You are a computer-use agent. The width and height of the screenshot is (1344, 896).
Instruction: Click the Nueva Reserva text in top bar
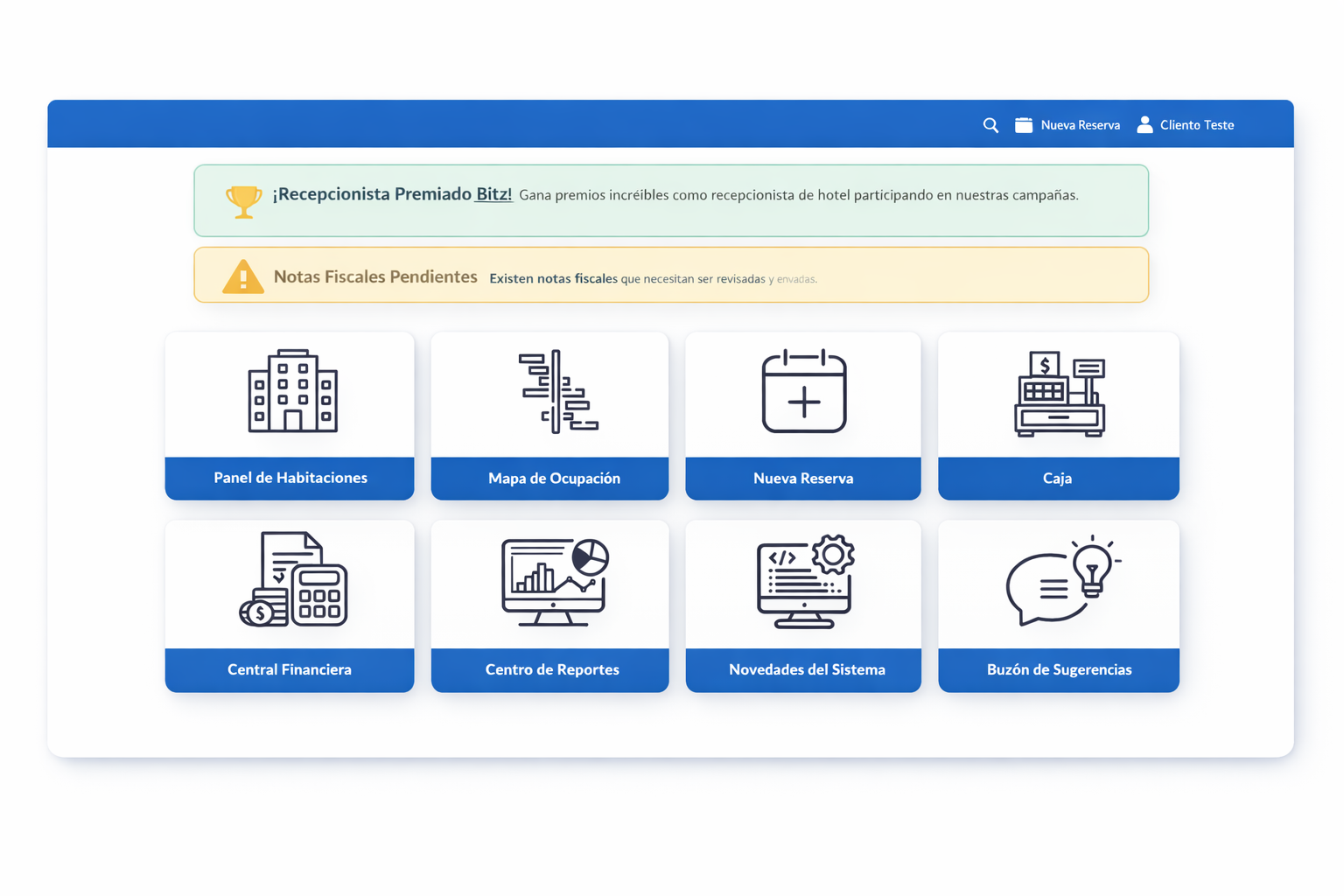click(x=1080, y=125)
